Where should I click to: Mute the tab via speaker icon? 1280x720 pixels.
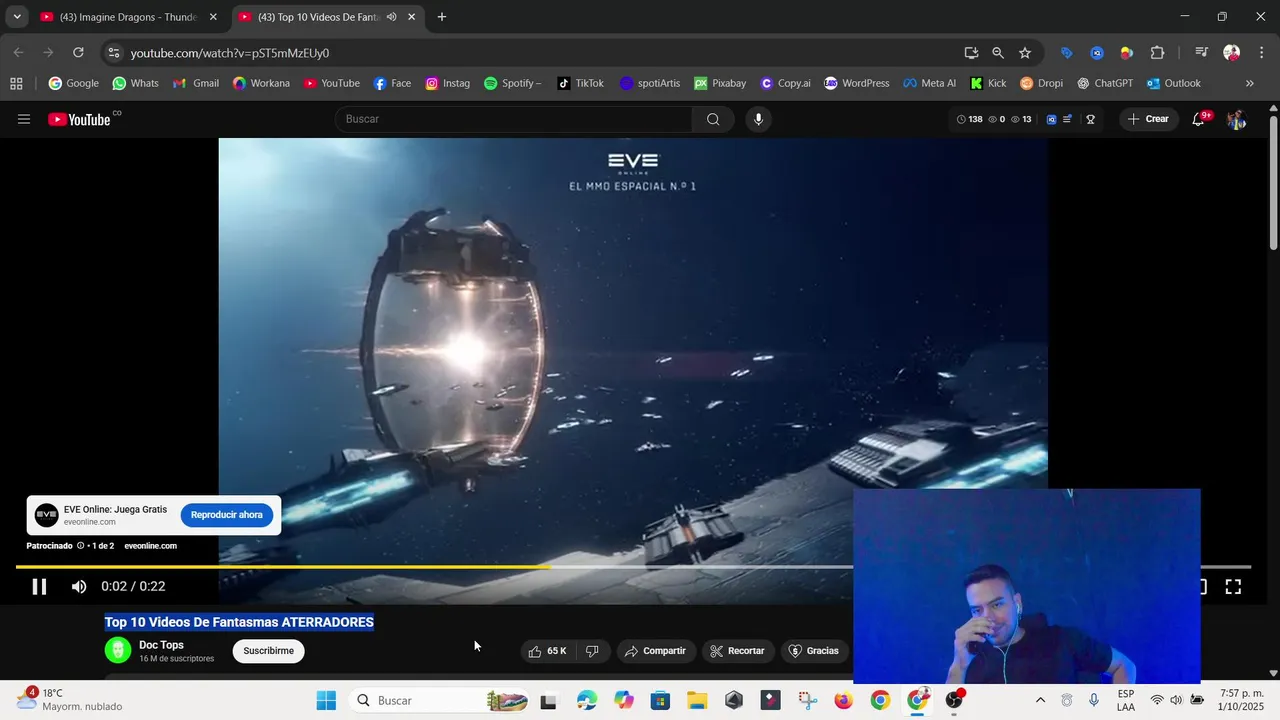coord(392,17)
